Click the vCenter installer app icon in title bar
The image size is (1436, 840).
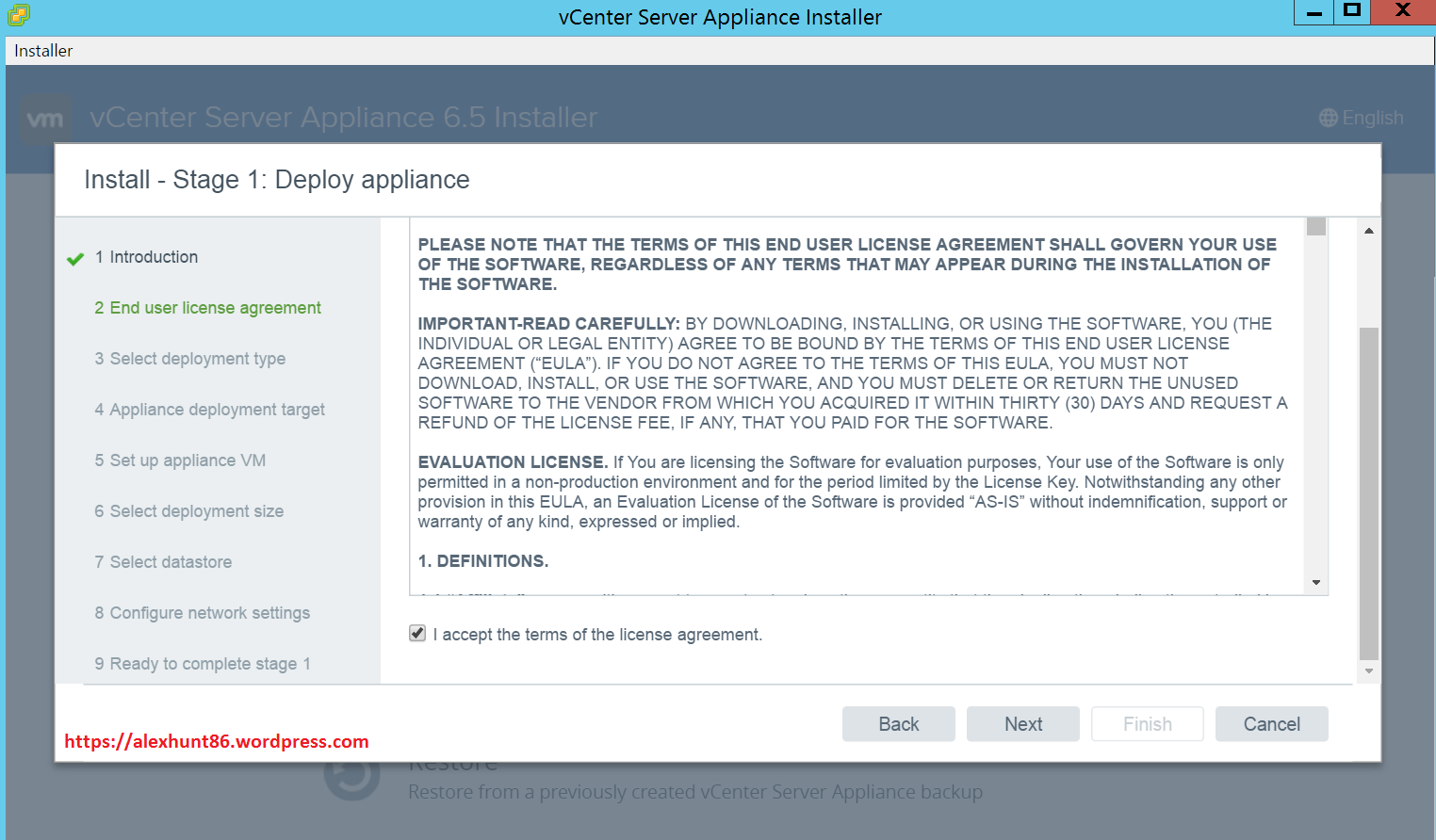click(18, 14)
